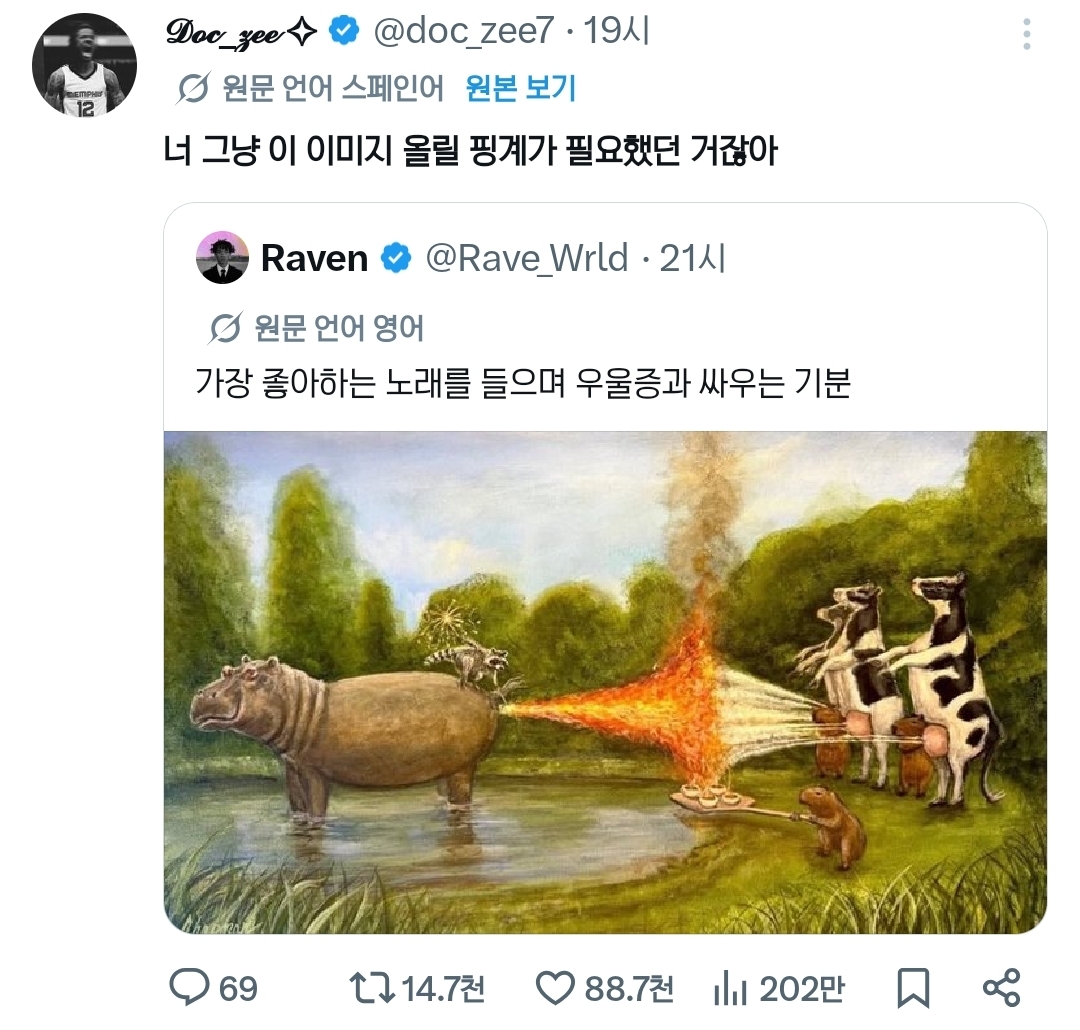Go to the @Rave_Wrld handle
The image size is (1080, 1030).
[x=527, y=258]
